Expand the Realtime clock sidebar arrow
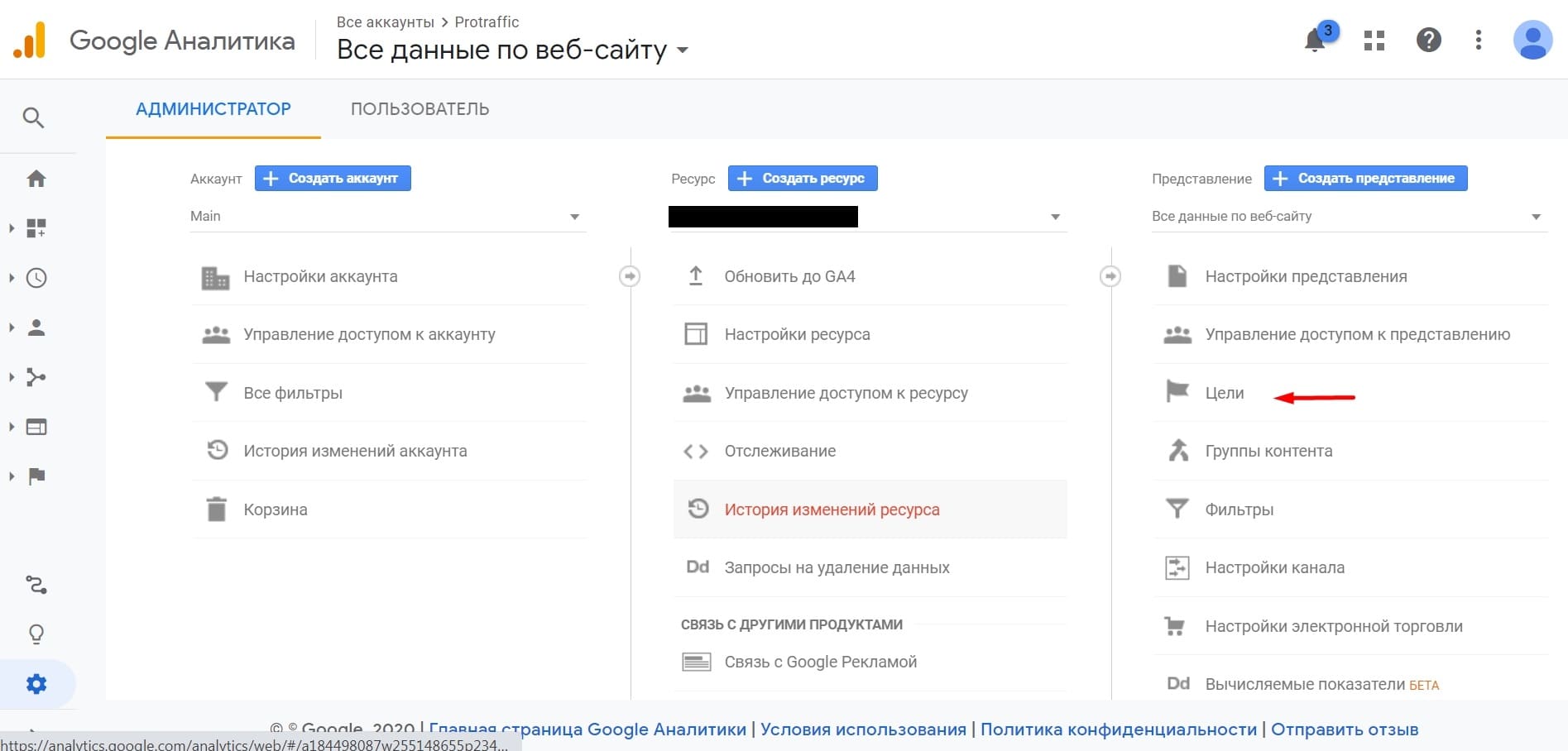Image resolution: width=1568 pixels, height=751 pixels. [x=12, y=278]
